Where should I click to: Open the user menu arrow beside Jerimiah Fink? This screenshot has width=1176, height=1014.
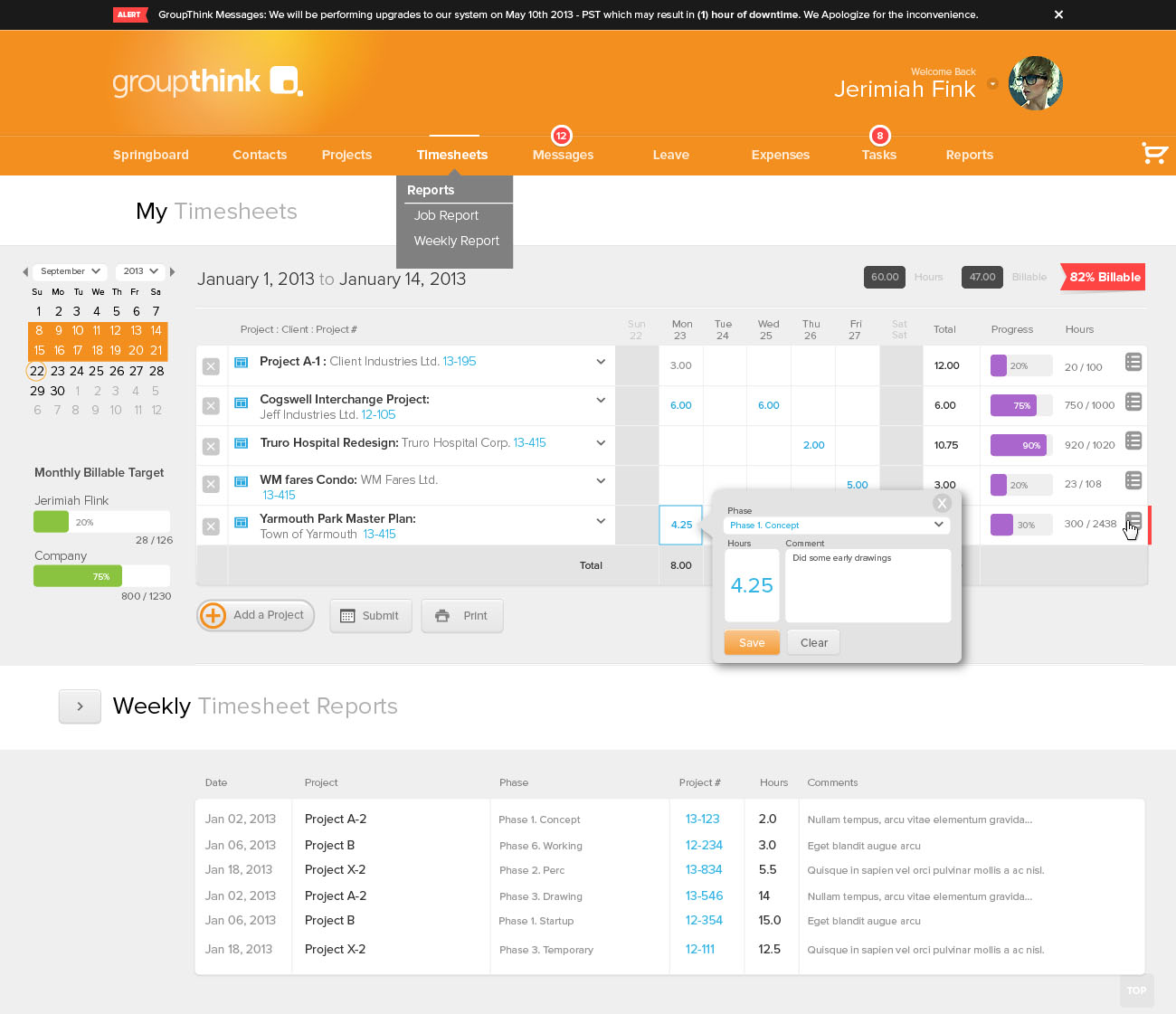coord(992,83)
